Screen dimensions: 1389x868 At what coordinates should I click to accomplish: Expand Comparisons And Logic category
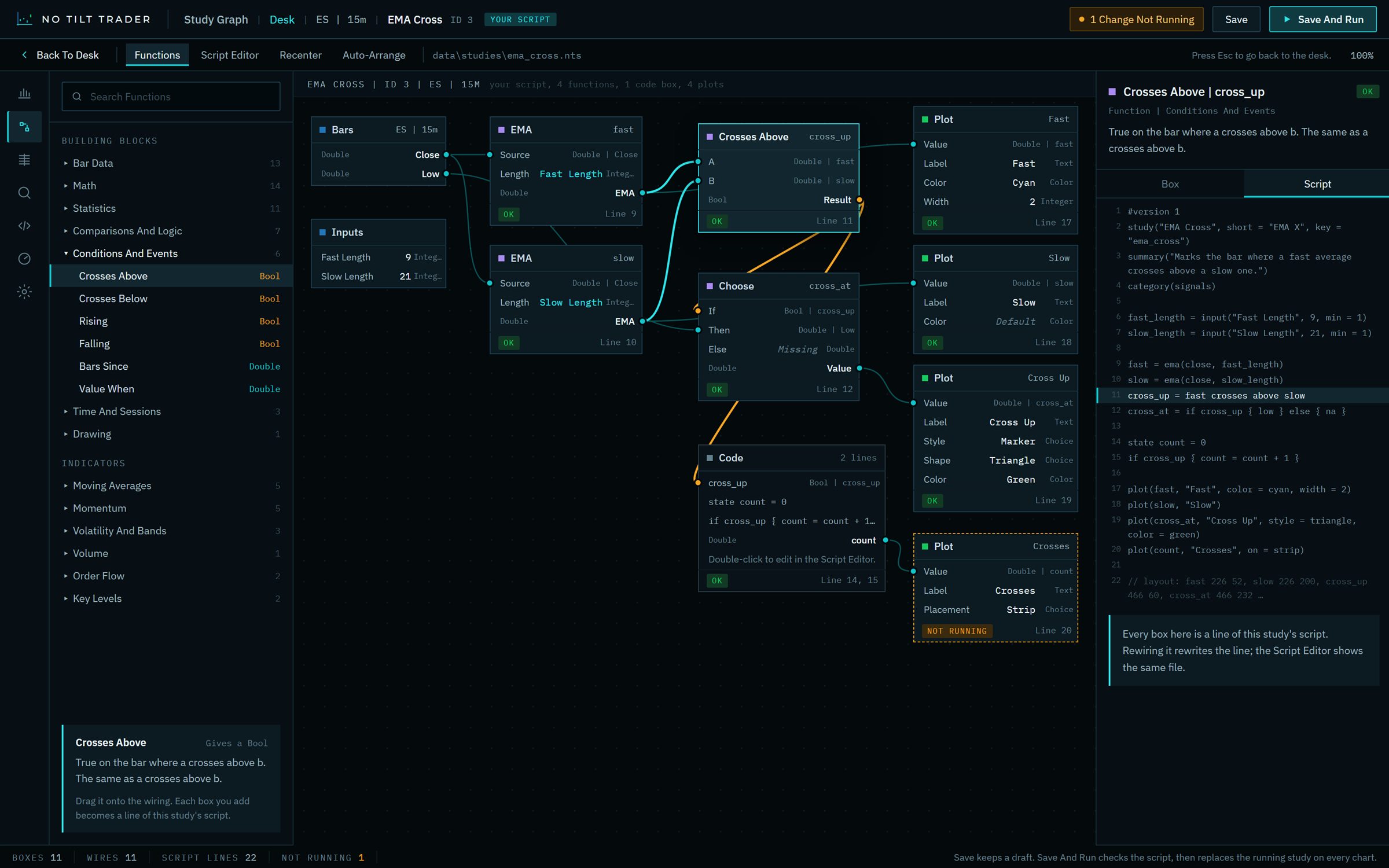171,231
